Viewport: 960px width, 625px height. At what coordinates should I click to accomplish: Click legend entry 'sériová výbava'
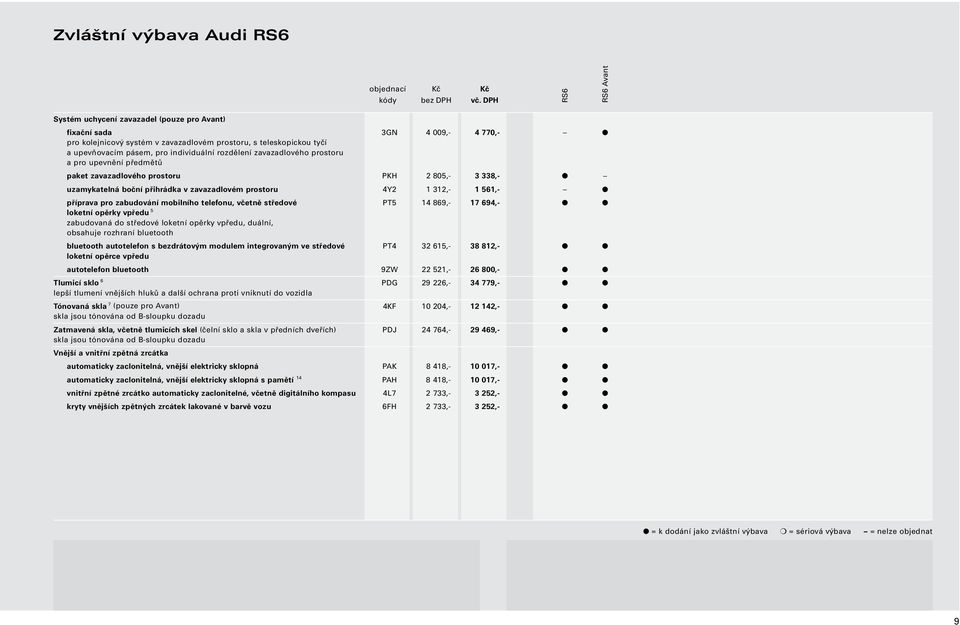(x=816, y=531)
